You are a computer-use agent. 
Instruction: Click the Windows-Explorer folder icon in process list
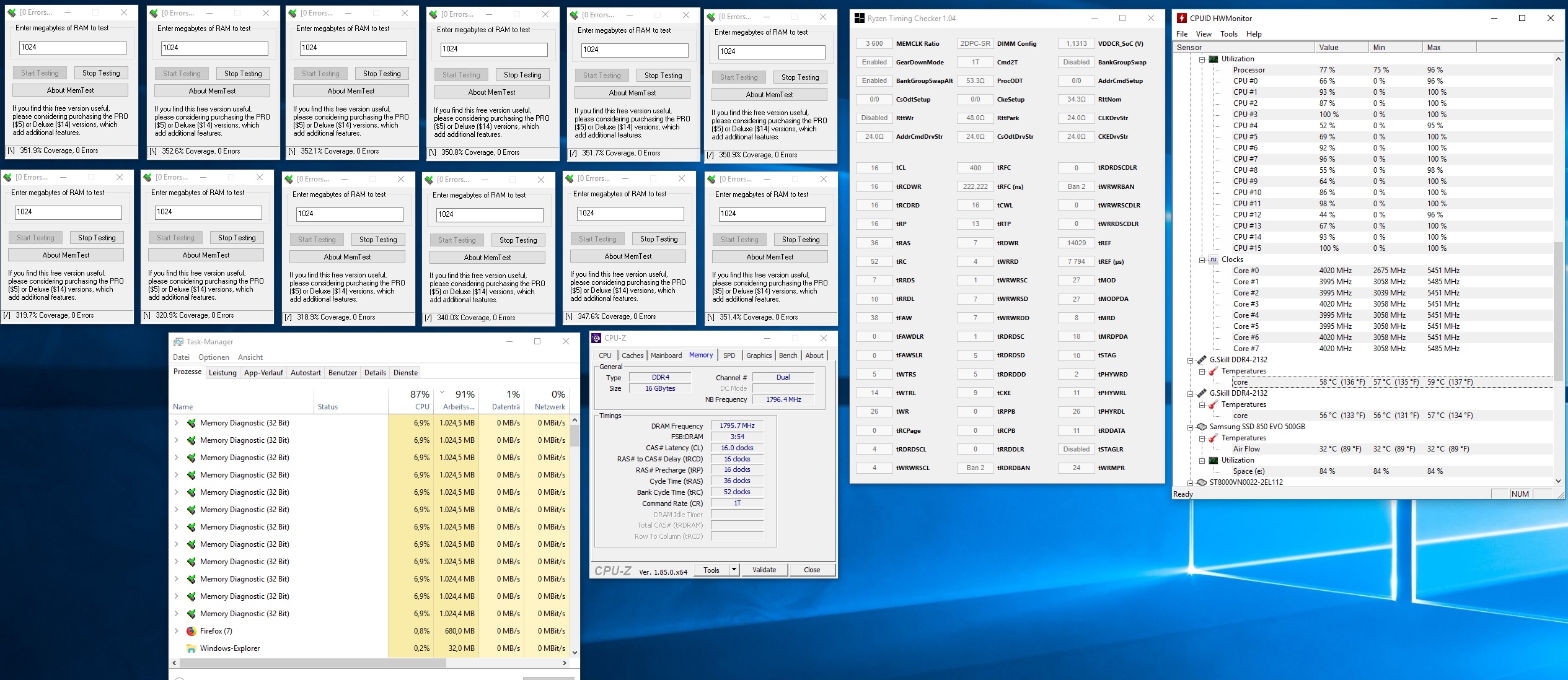(192, 648)
